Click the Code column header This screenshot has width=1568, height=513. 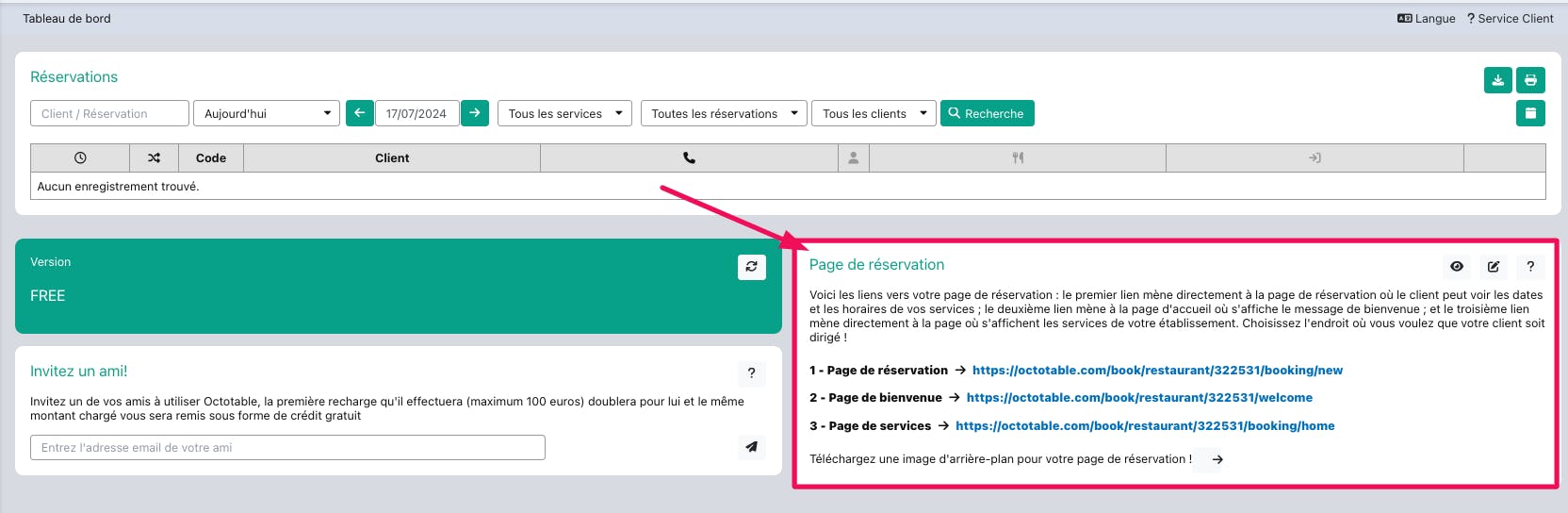(x=211, y=157)
